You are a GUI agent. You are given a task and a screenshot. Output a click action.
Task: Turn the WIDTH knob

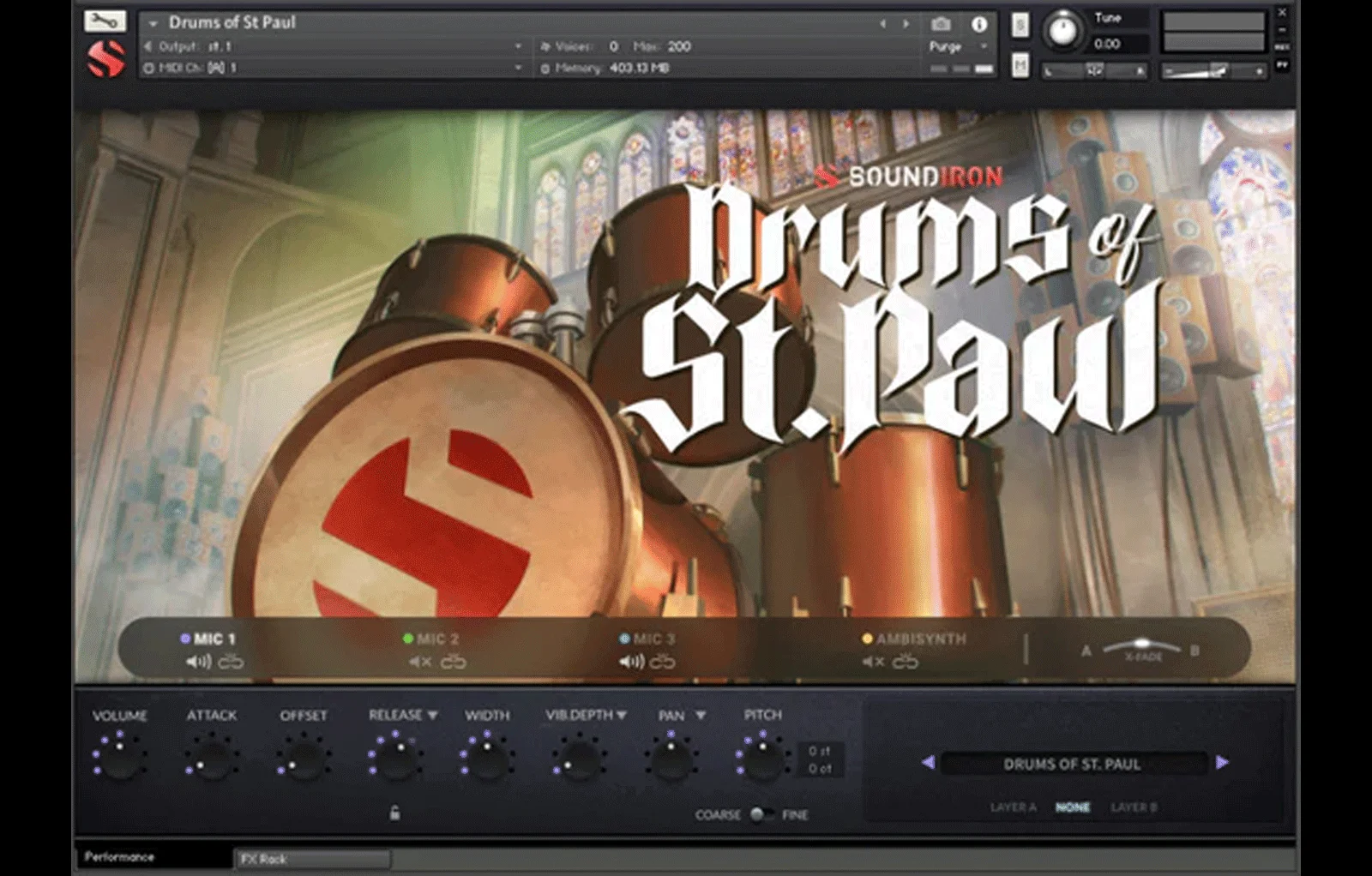pos(487,758)
